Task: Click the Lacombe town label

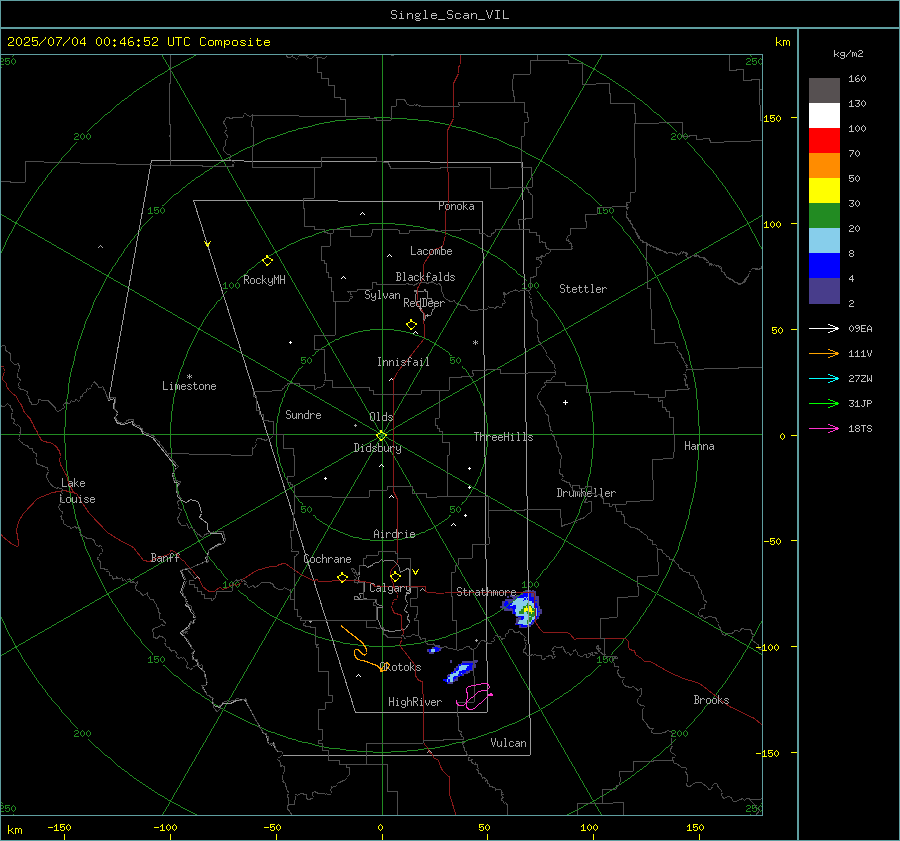Action: [431, 251]
